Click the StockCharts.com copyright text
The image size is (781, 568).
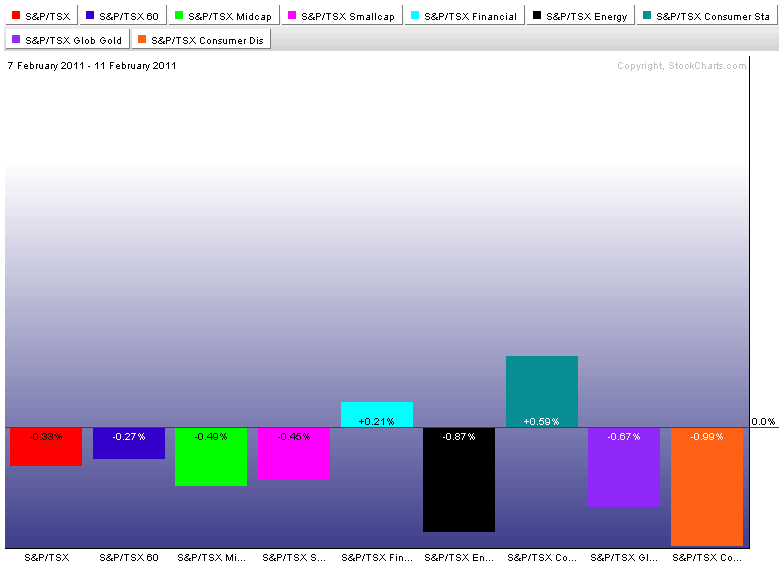pyautogui.click(x=681, y=66)
